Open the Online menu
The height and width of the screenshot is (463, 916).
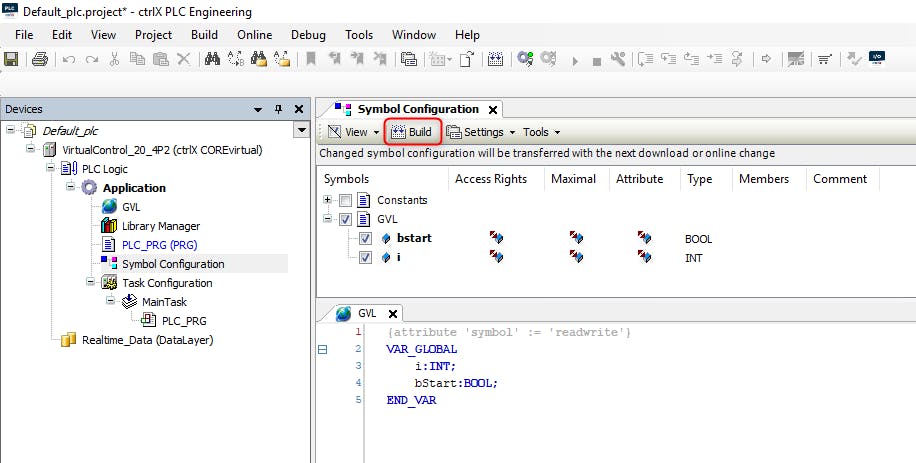(x=255, y=34)
